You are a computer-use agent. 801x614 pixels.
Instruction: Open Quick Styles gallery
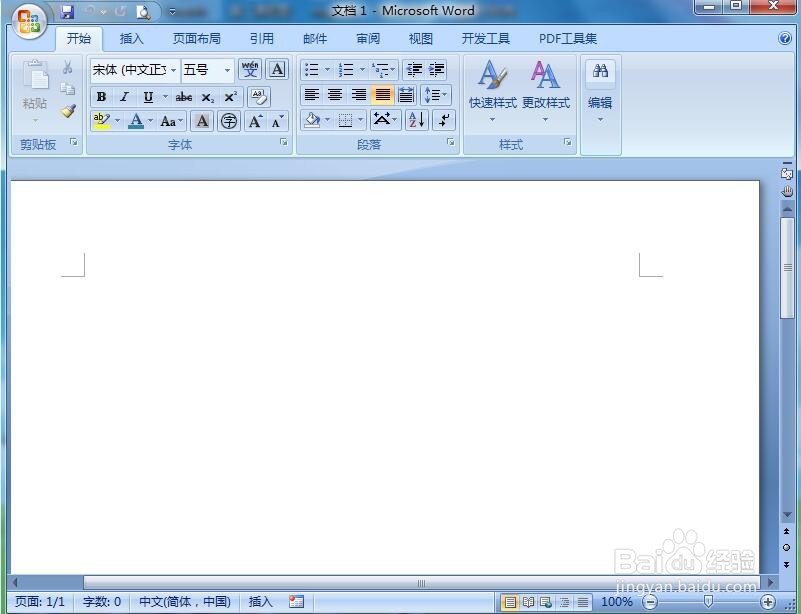(x=492, y=92)
